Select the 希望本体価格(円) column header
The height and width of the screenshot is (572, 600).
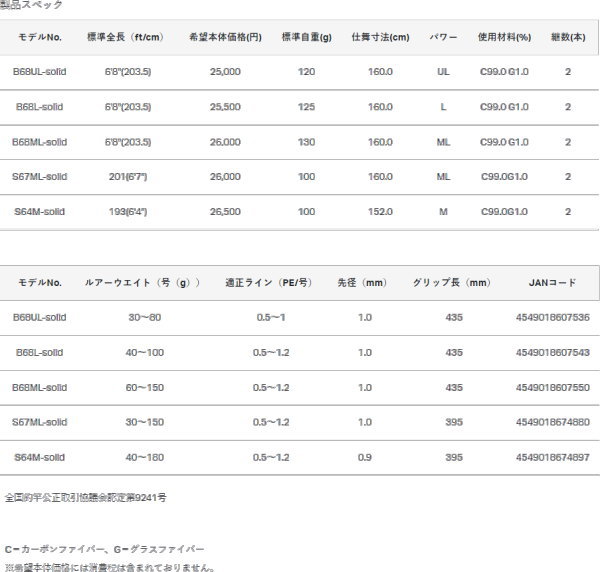click(x=225, y=37)
